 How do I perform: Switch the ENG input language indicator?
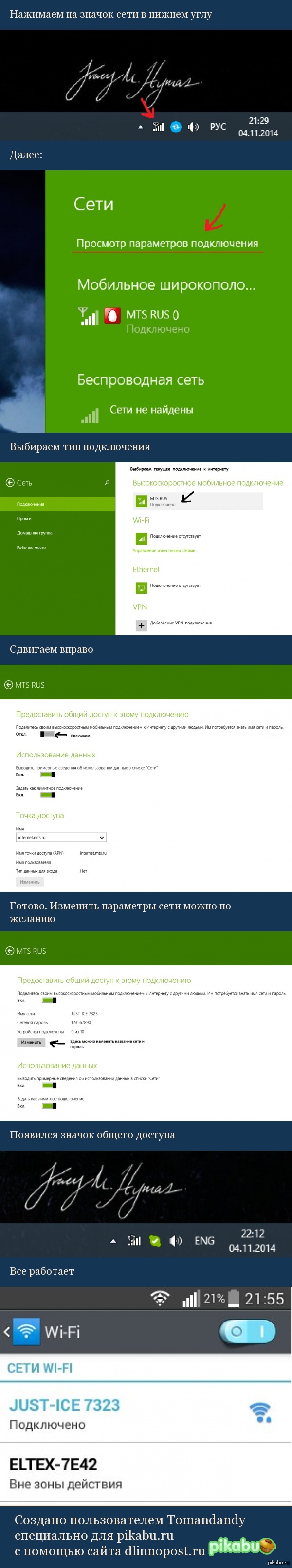204,1241
